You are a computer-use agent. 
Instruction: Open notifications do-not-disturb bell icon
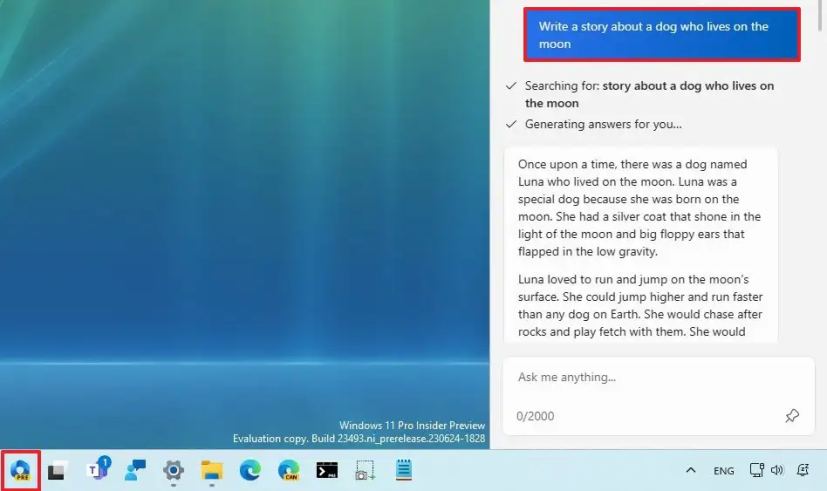tap(803, 470)
